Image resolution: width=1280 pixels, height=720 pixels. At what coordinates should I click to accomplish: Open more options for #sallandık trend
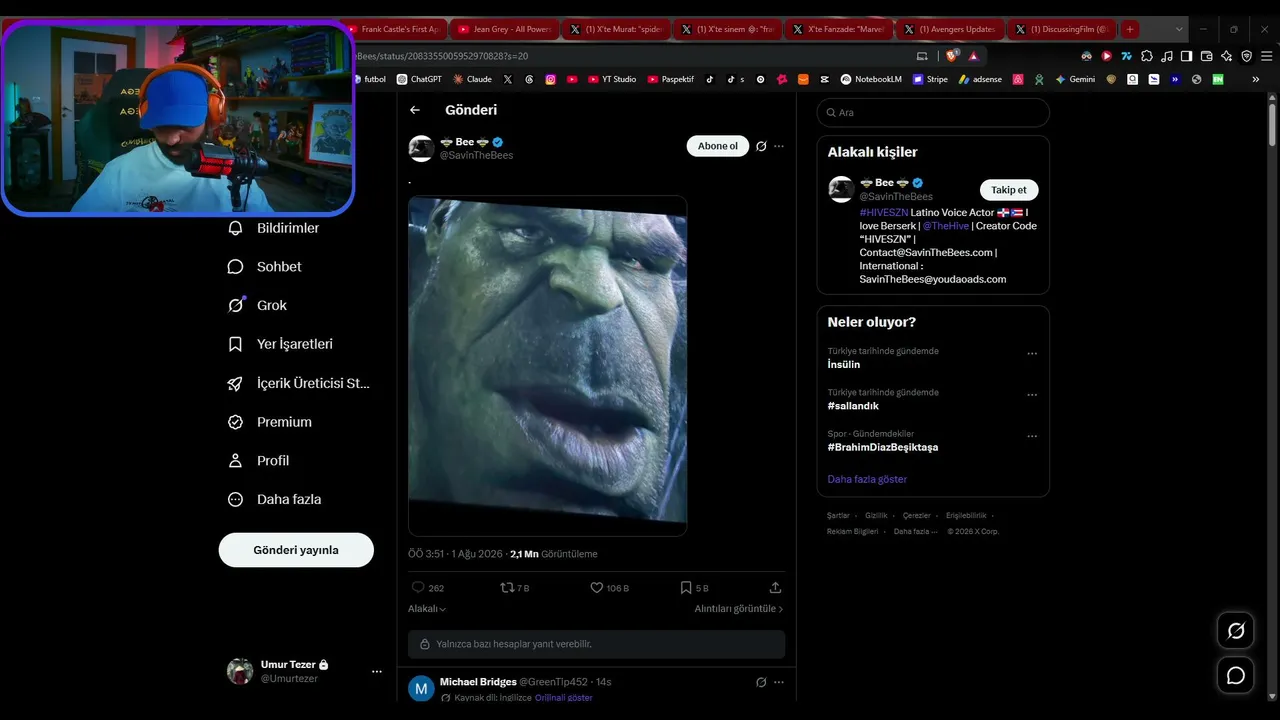tap(1032, 395)
